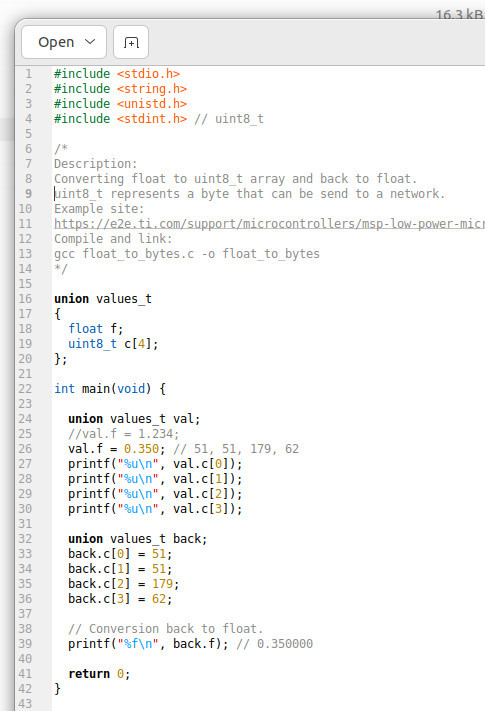Click the Open button
The height and width of the screenshot is (711, 485).
[64, 42]
